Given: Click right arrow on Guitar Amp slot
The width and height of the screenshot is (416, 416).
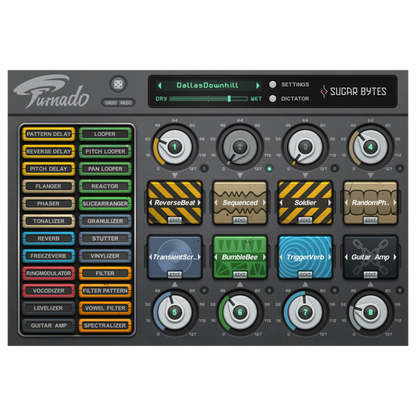Looking at the screenshot, I should (x=395, y=257).
